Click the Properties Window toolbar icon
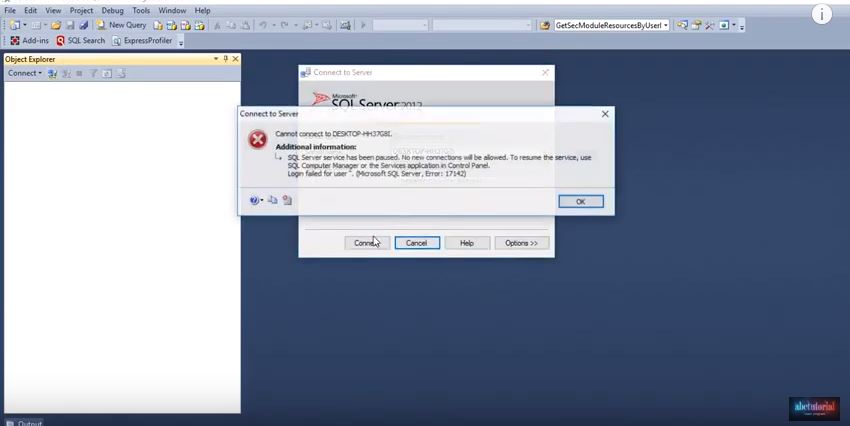The width and height of the screenshot is (850, 426). pos(696,25)
